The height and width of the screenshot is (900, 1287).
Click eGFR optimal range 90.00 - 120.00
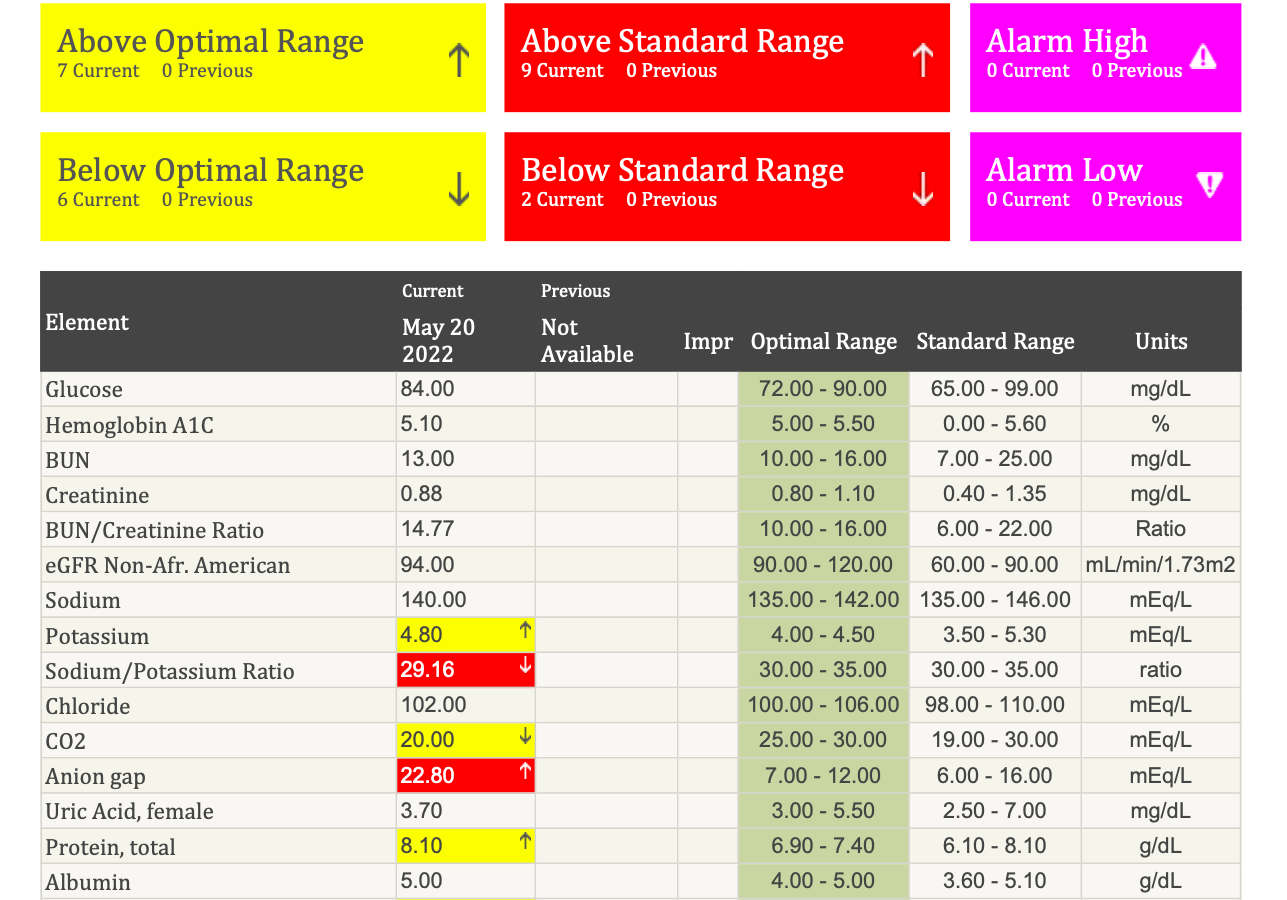point(823,564)
